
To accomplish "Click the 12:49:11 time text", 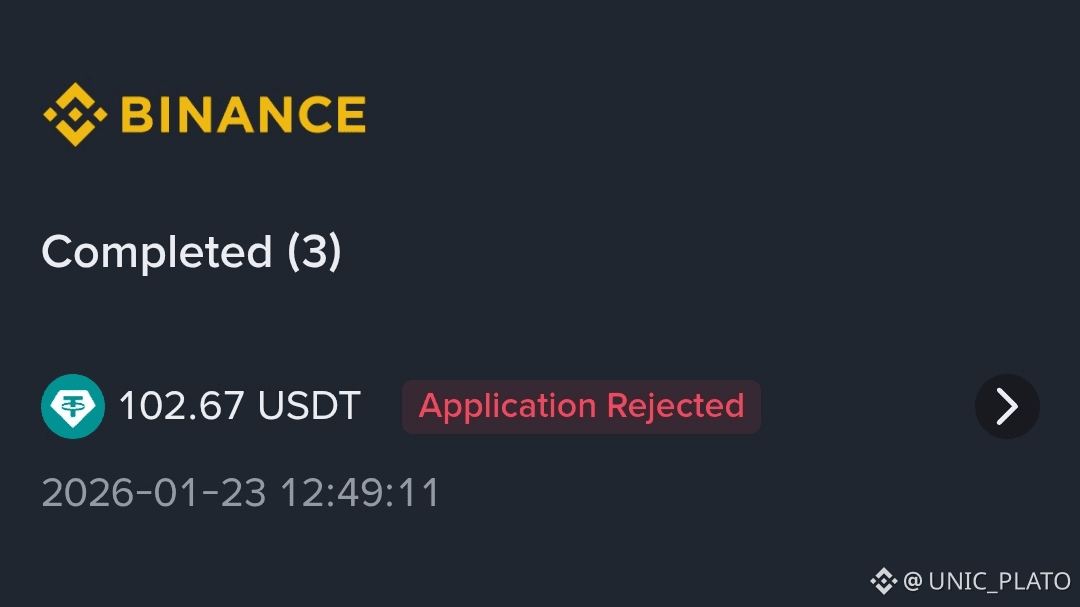I will [359, 493].
